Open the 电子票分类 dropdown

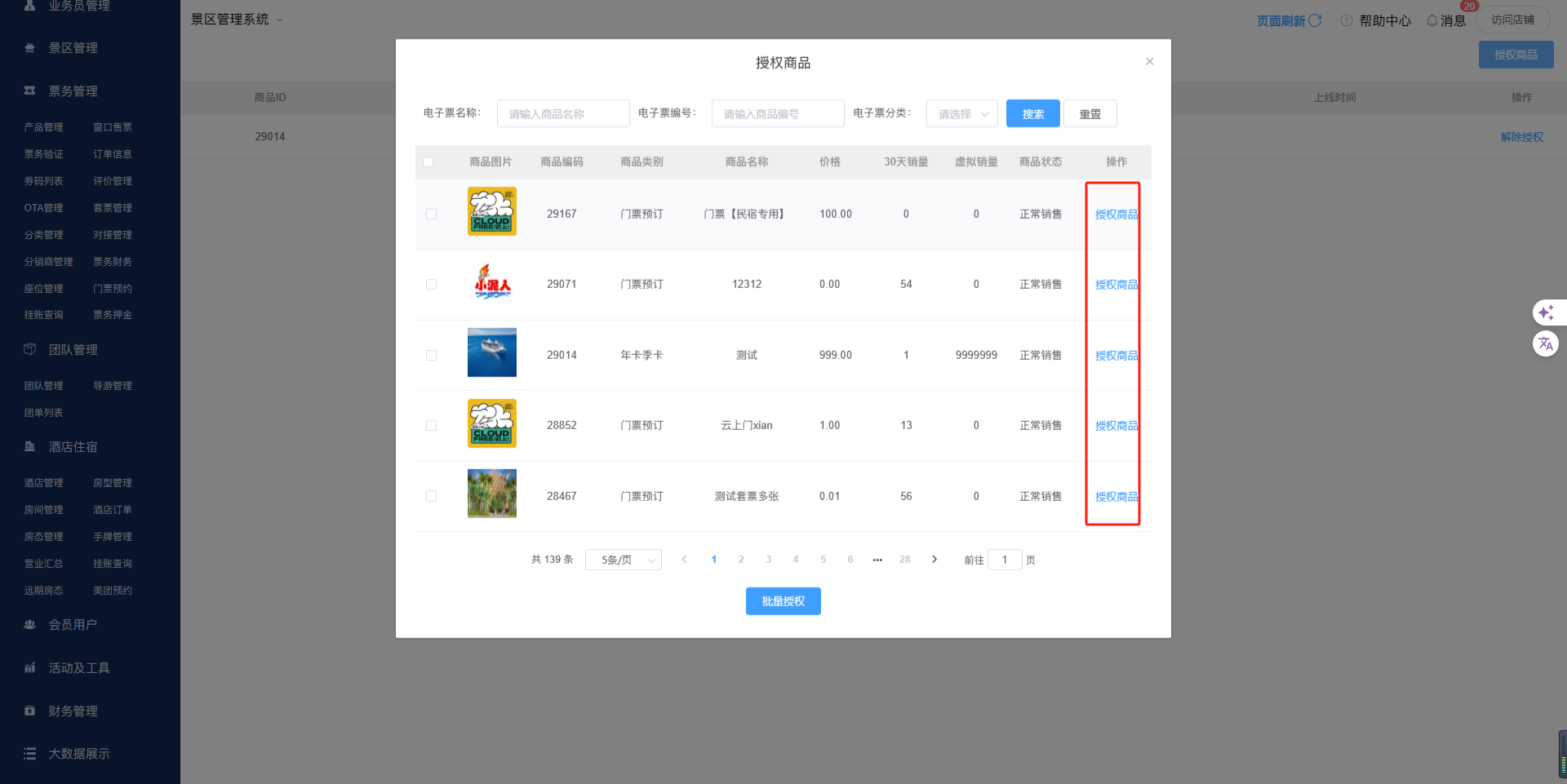(961, 114)
